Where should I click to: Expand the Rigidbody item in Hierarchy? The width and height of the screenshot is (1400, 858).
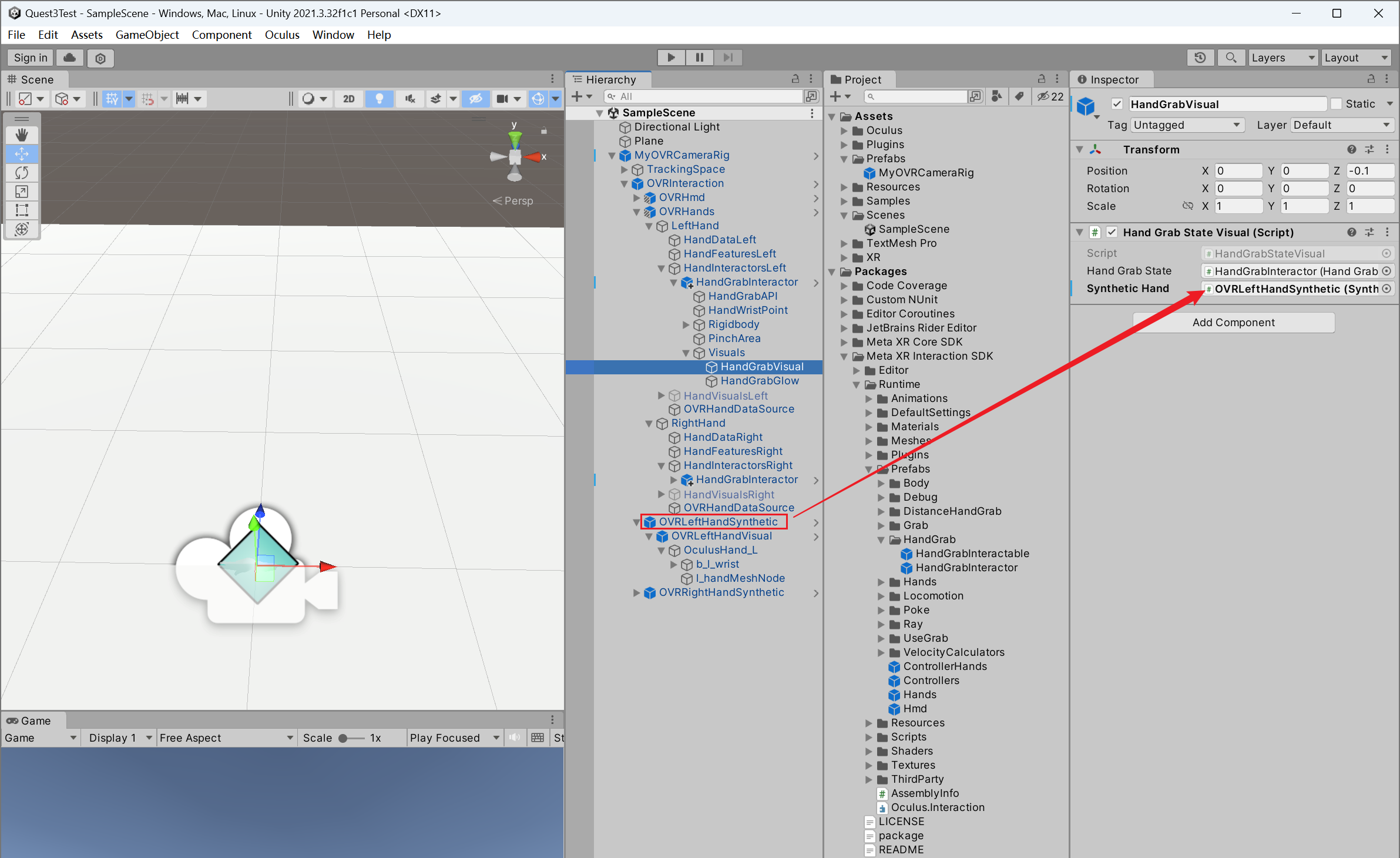click(x=686, y=324)
